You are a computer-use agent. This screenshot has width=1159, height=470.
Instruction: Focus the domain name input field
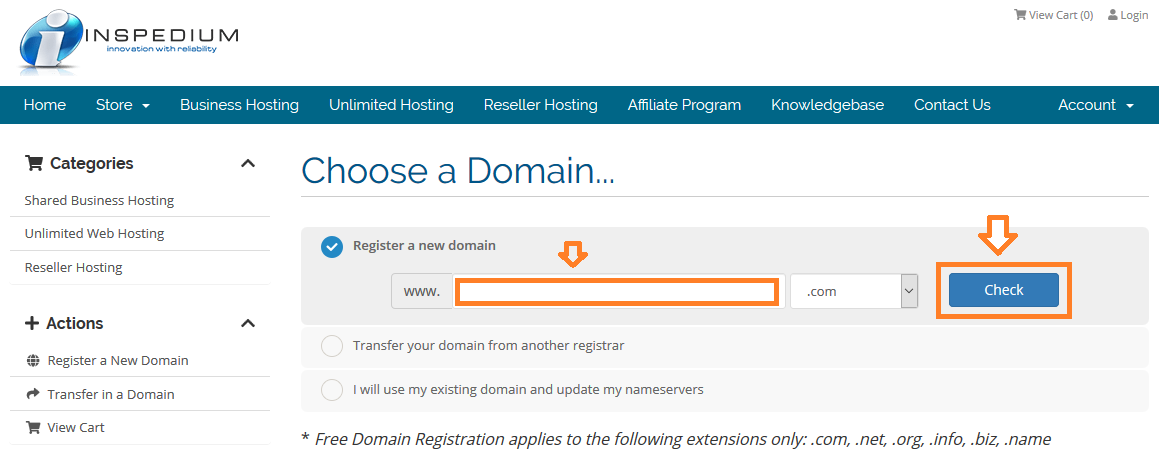(x=619, y=291)
